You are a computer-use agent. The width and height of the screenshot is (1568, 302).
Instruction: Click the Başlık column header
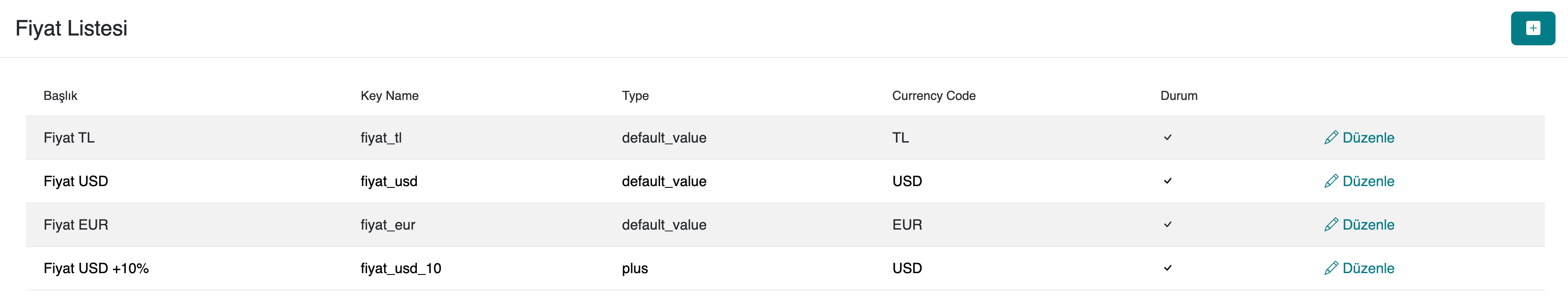pyautogui.click(x=60, y=96)
